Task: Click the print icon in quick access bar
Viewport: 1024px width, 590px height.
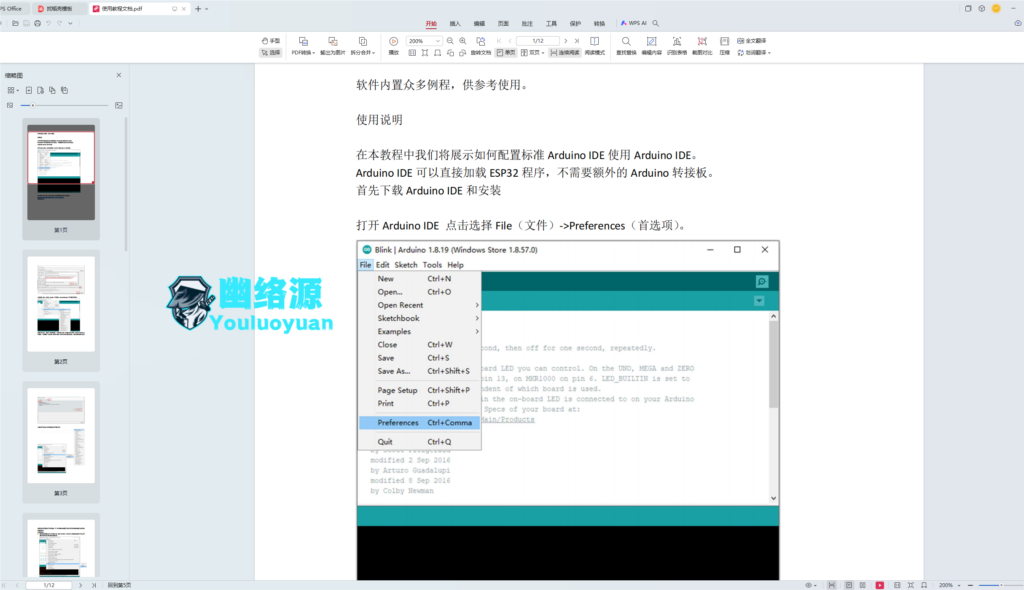Action: tap(37, 24)
